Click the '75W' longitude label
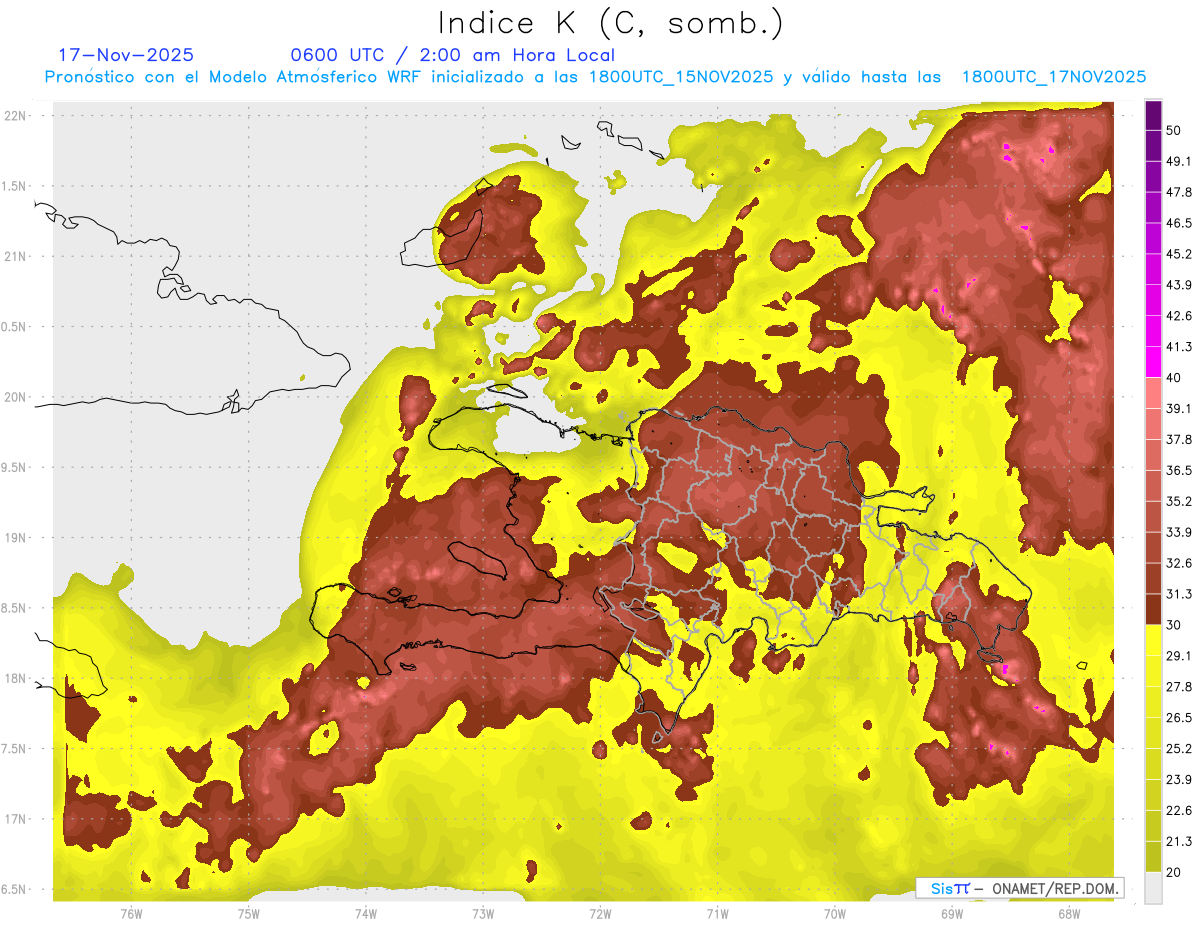 click(248, 914)
